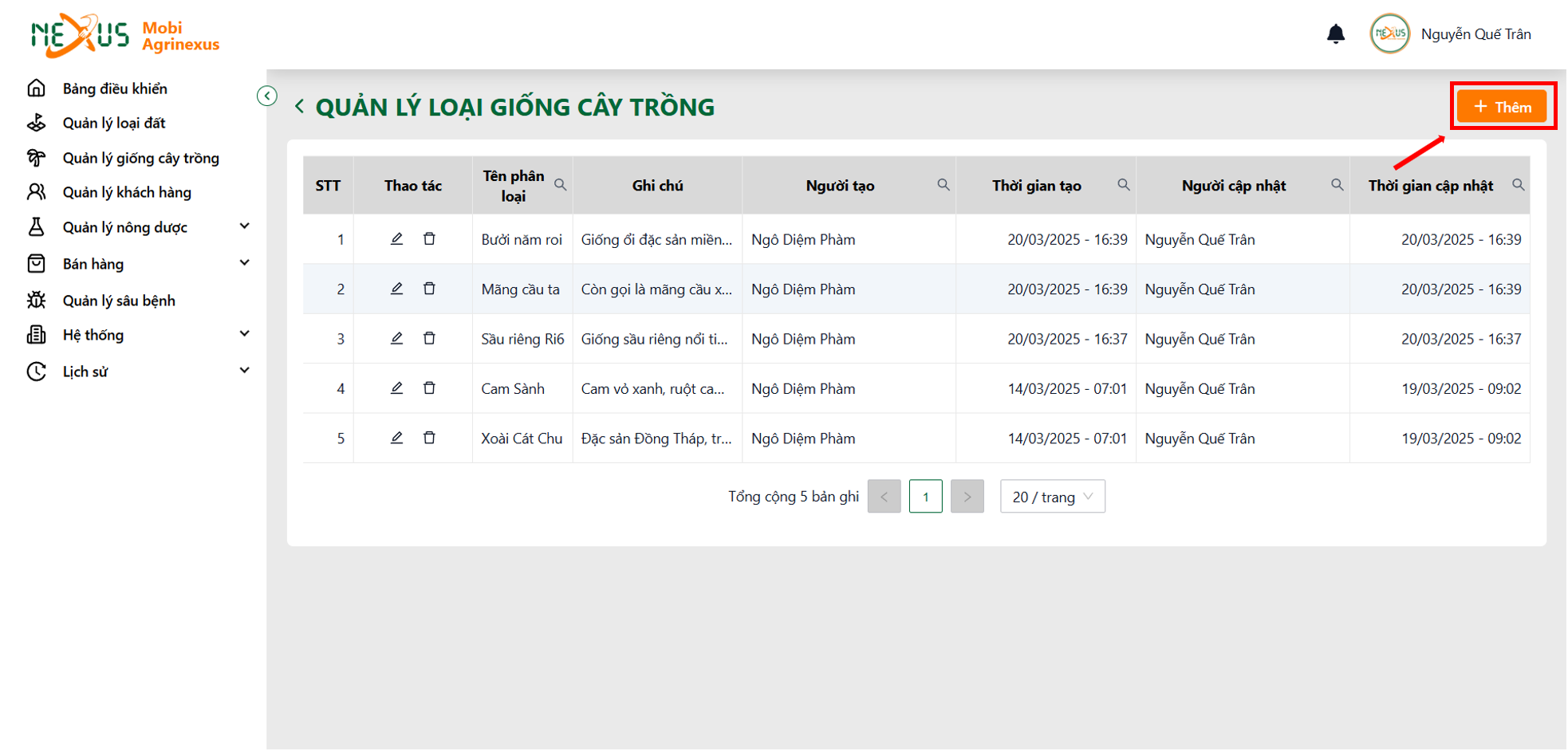Click the Sầu riêng Ri6 name cell
The image size is (1568, 751).
[522, 340]
